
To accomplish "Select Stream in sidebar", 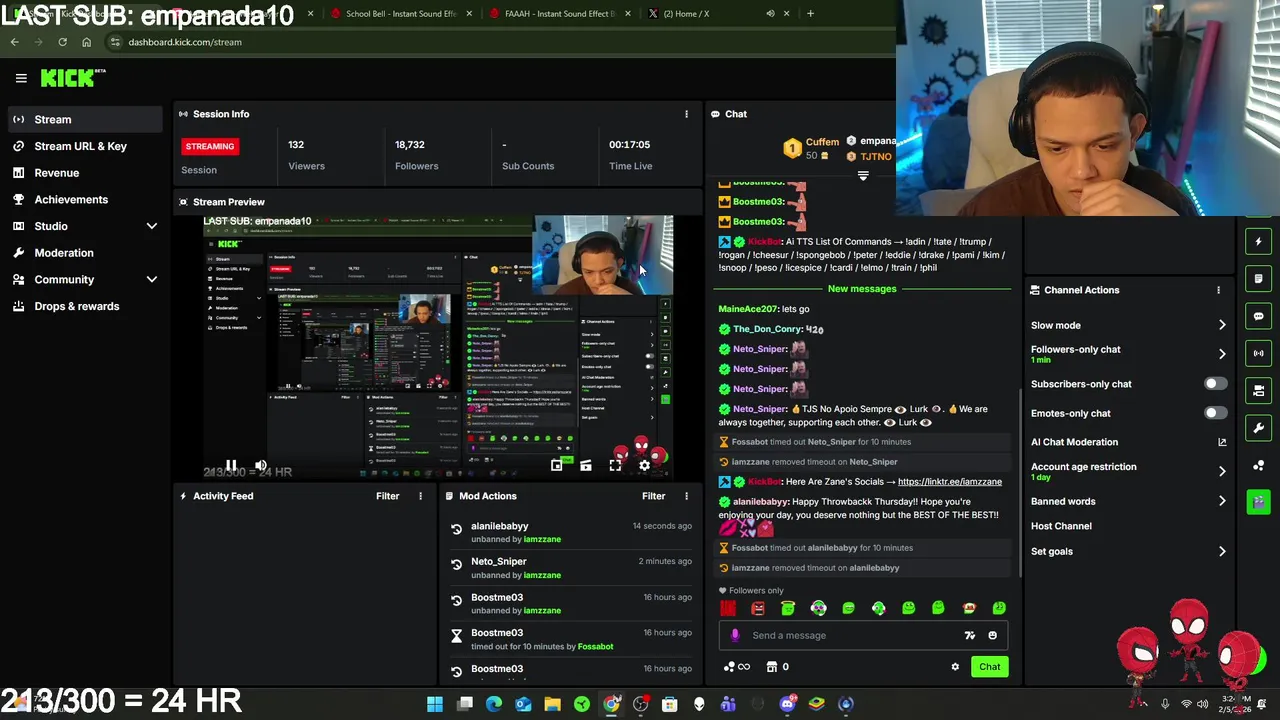I will click(x=83, y=120).
